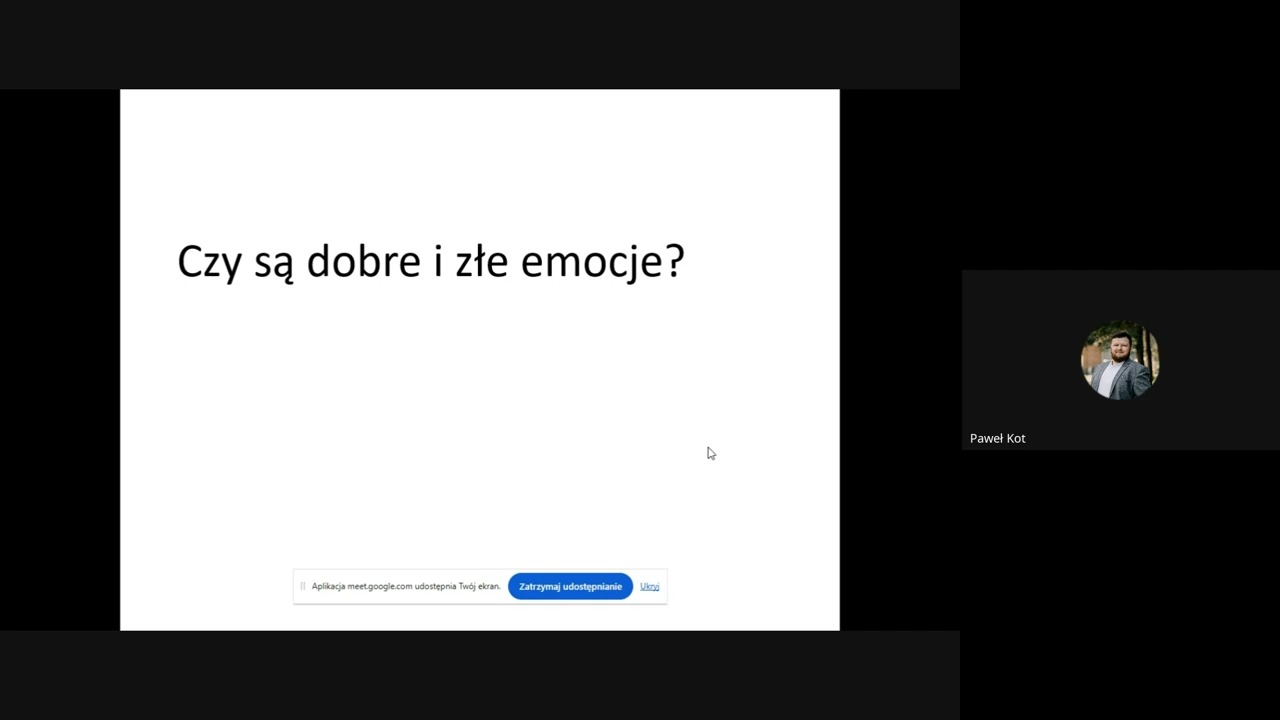Viewport: 1280px width, 720px height.
Task: Click the word 'dobre' in the slide heading
Action: point(363,262)
